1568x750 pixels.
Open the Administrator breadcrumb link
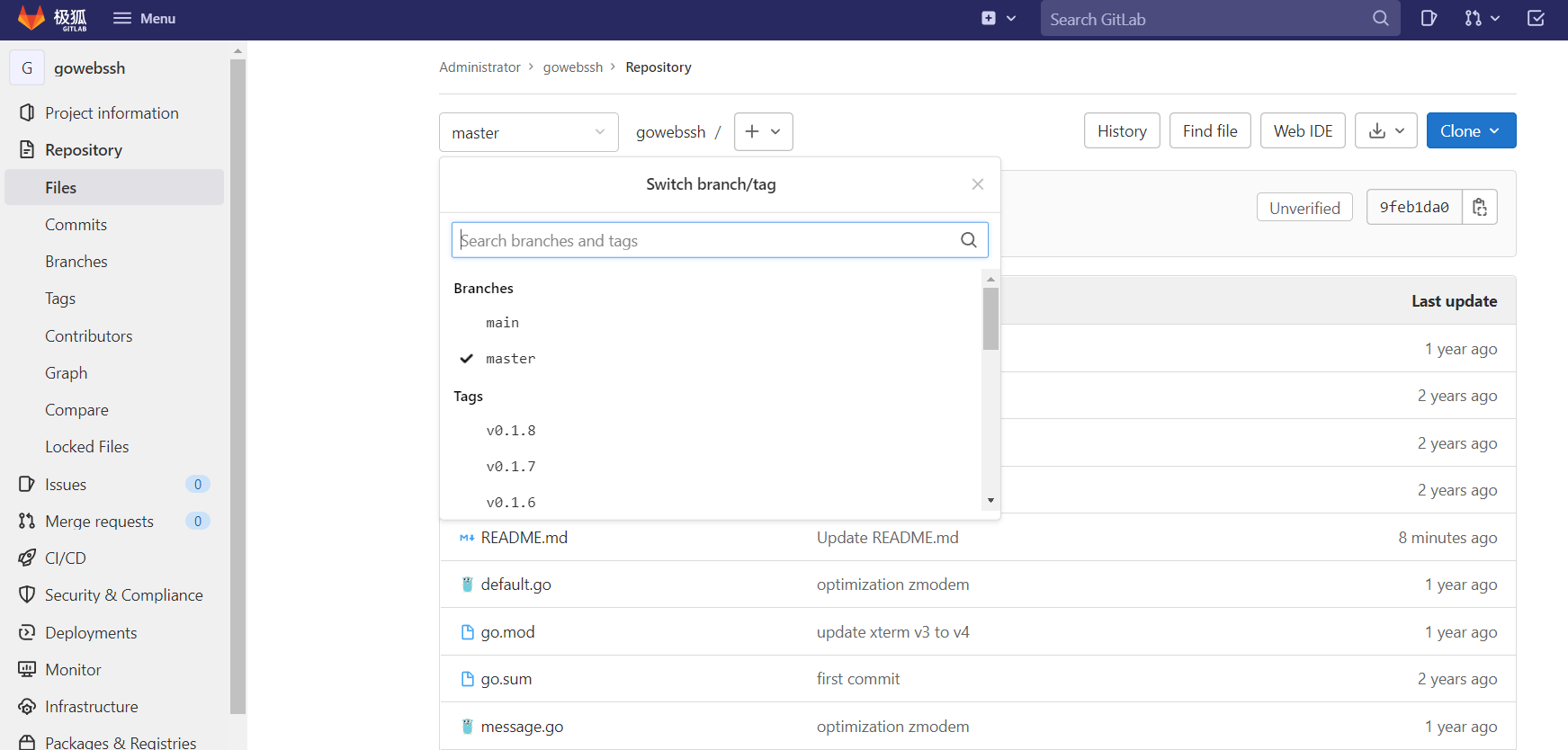tap(479, 67)
